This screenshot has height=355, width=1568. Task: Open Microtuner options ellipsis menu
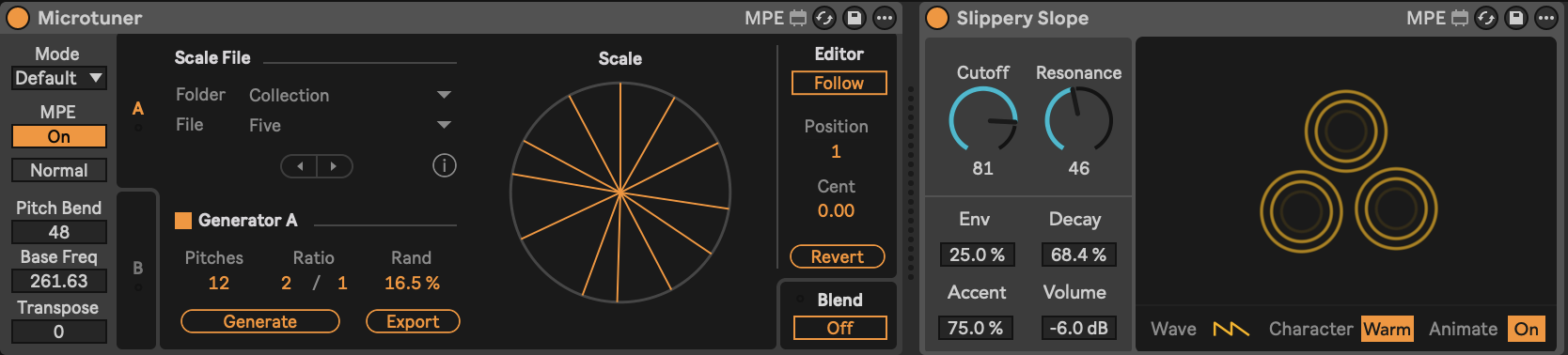coord(885,18)
